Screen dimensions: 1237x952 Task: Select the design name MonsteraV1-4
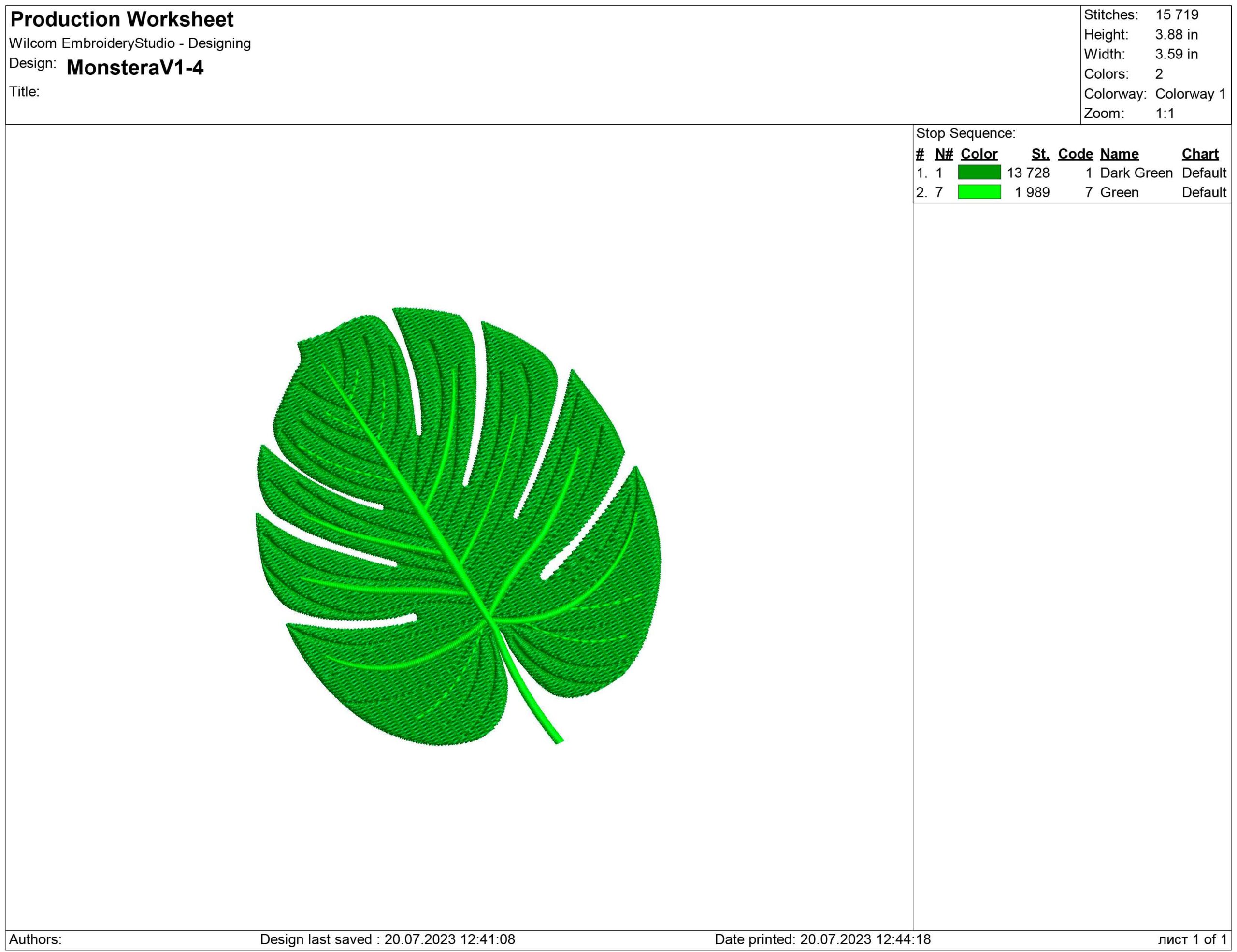point(136,68)
